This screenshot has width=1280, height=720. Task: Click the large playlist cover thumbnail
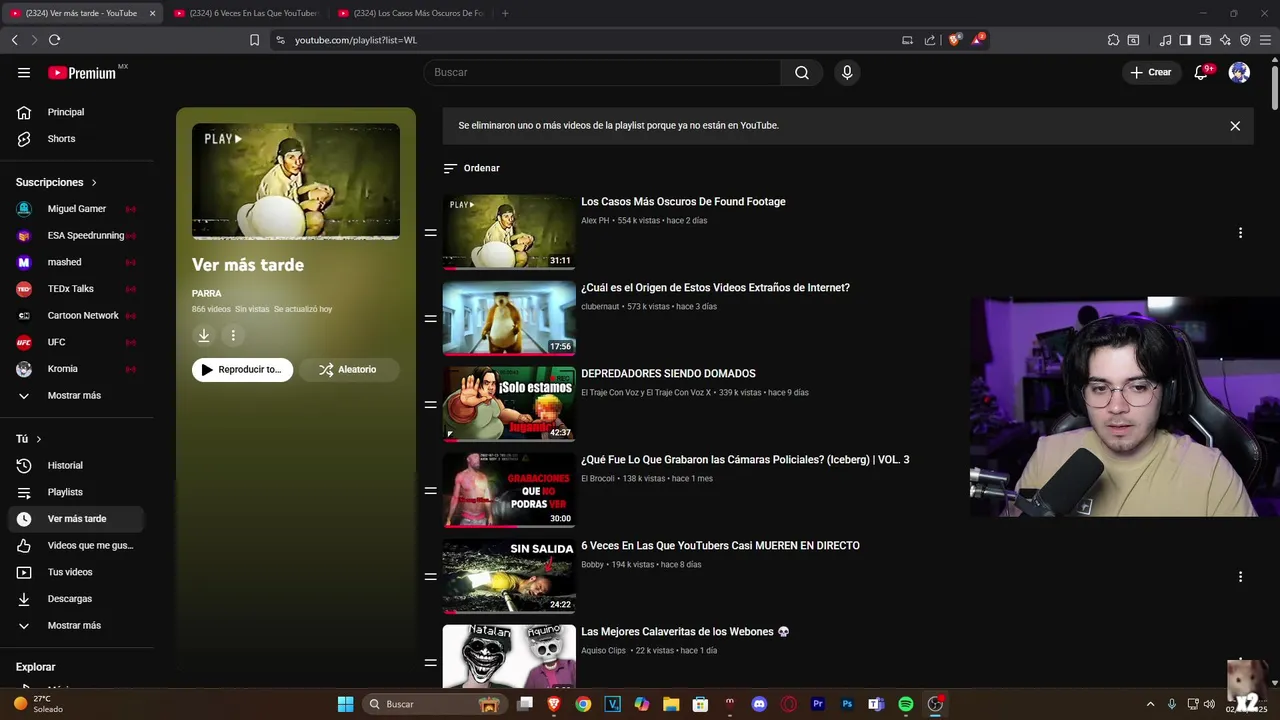[x=296, y=181]
